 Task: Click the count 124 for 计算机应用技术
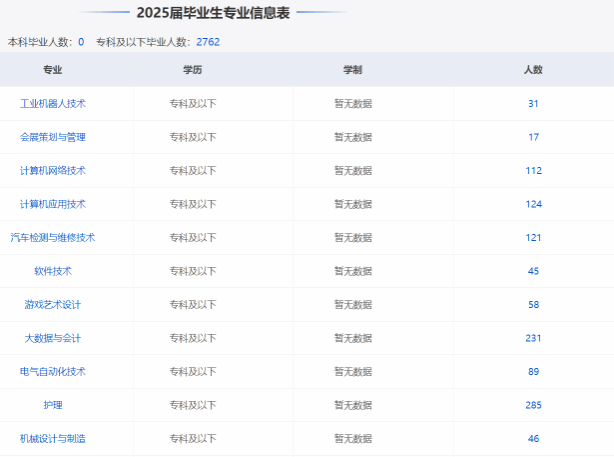pyautogui.click(x=533, y=204)
